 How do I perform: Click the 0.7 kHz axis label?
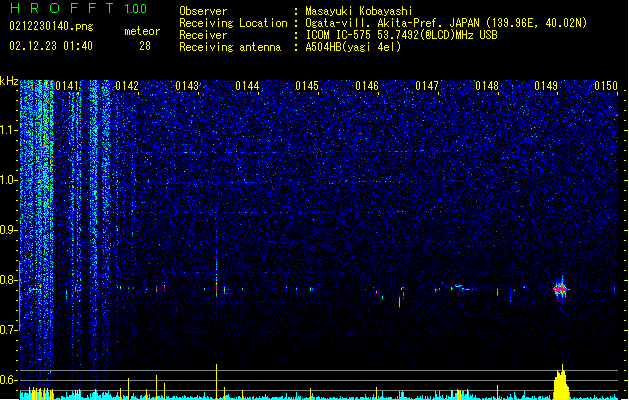pyautogui.click(x=8, y=330)
